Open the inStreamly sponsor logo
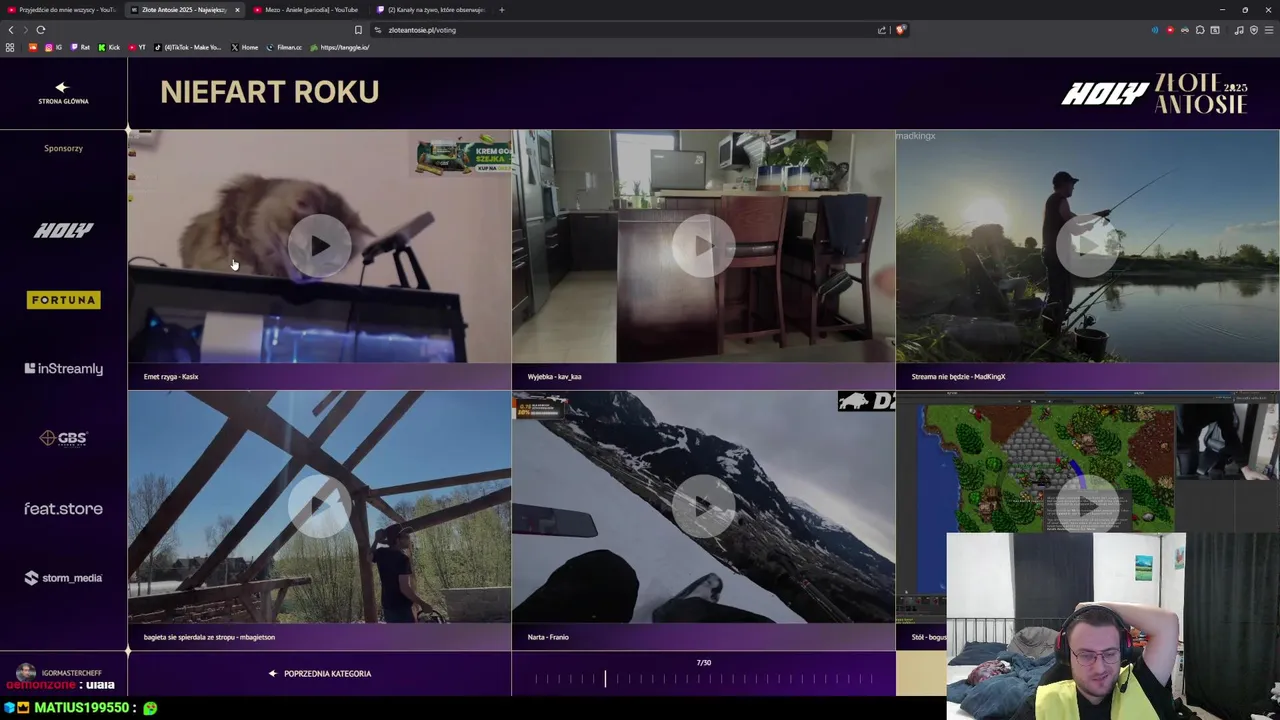The image size is (1280, 720). 63,369
